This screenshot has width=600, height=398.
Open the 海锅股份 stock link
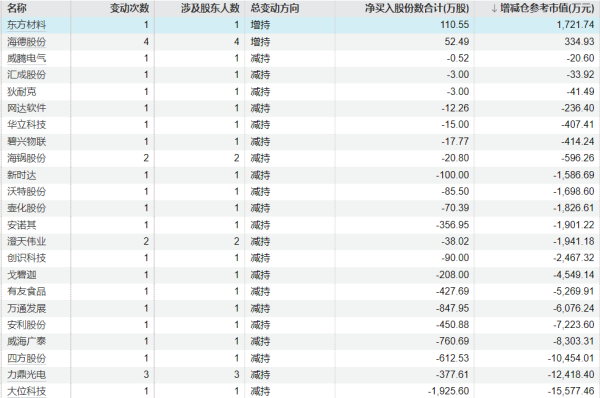pos(26,158)
